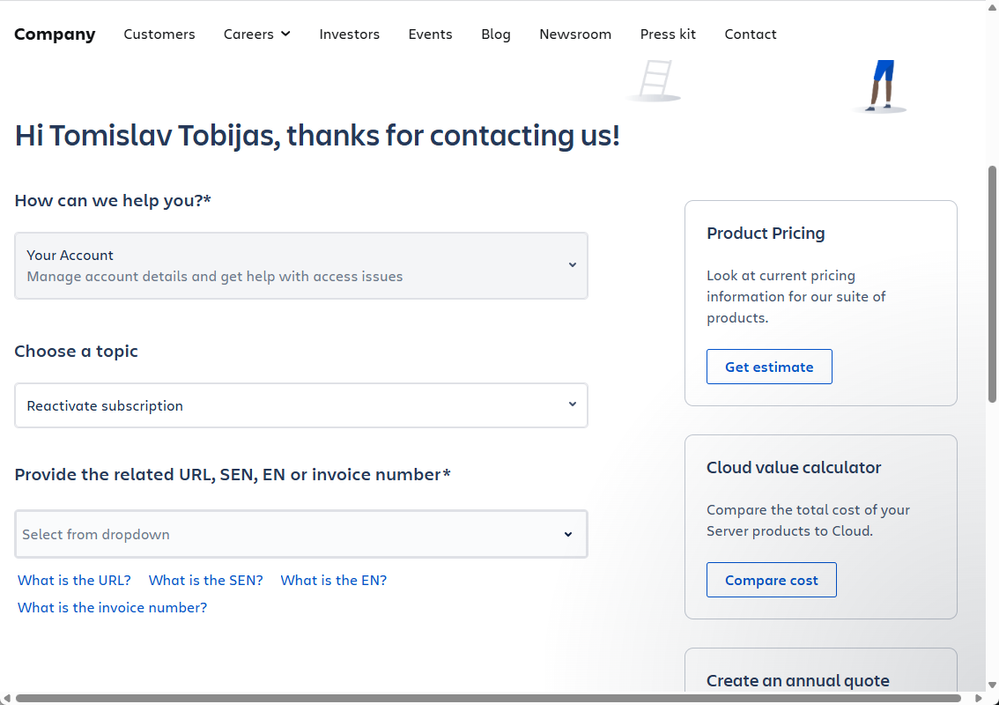Go to the Customers page
This screenshot has height=705, width=999.
(159, 34)
